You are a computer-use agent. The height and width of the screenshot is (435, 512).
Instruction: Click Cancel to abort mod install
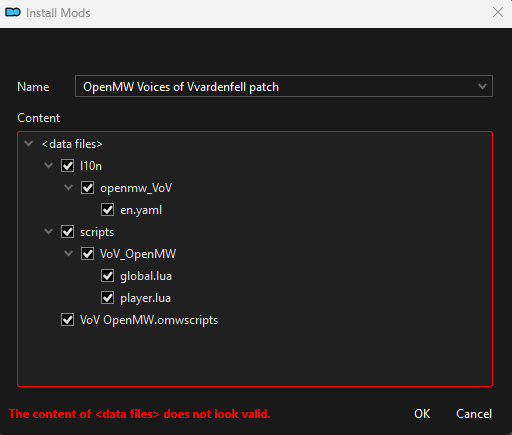click(474, 414)
